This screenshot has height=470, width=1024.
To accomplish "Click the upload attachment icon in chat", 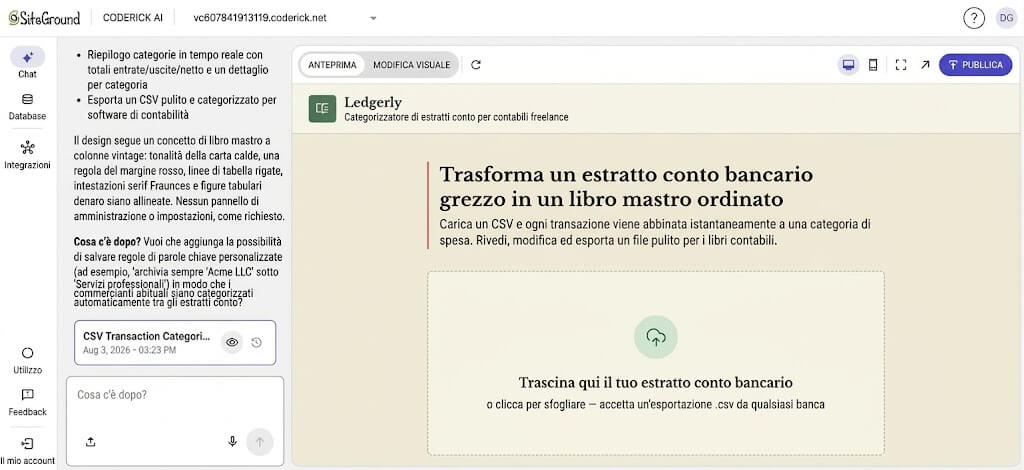I will click(x=90, y=442).
